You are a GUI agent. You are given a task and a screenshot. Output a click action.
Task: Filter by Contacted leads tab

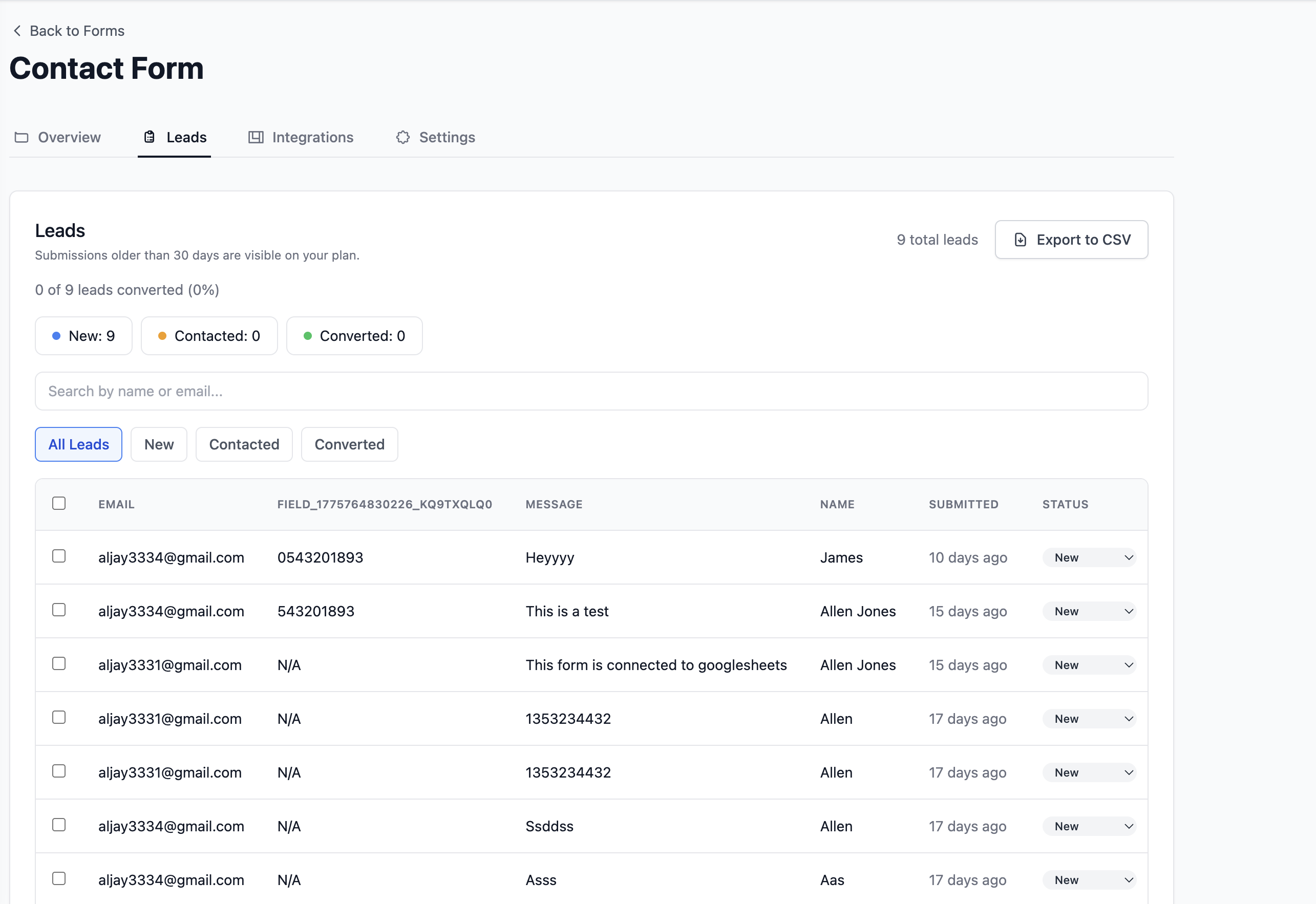(244, 445)
